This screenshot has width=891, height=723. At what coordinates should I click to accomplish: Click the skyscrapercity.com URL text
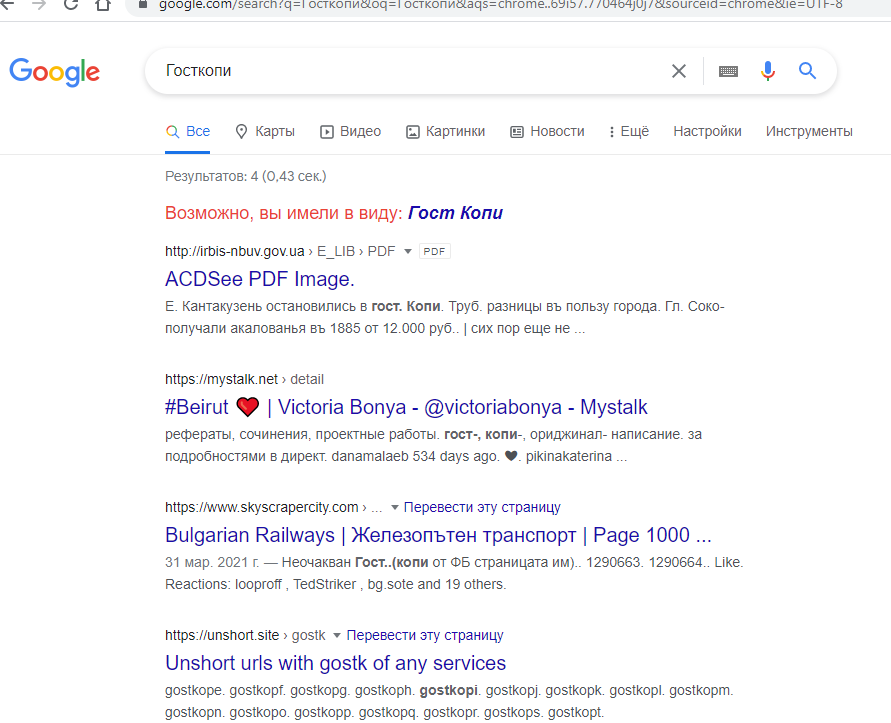[261, 507]
